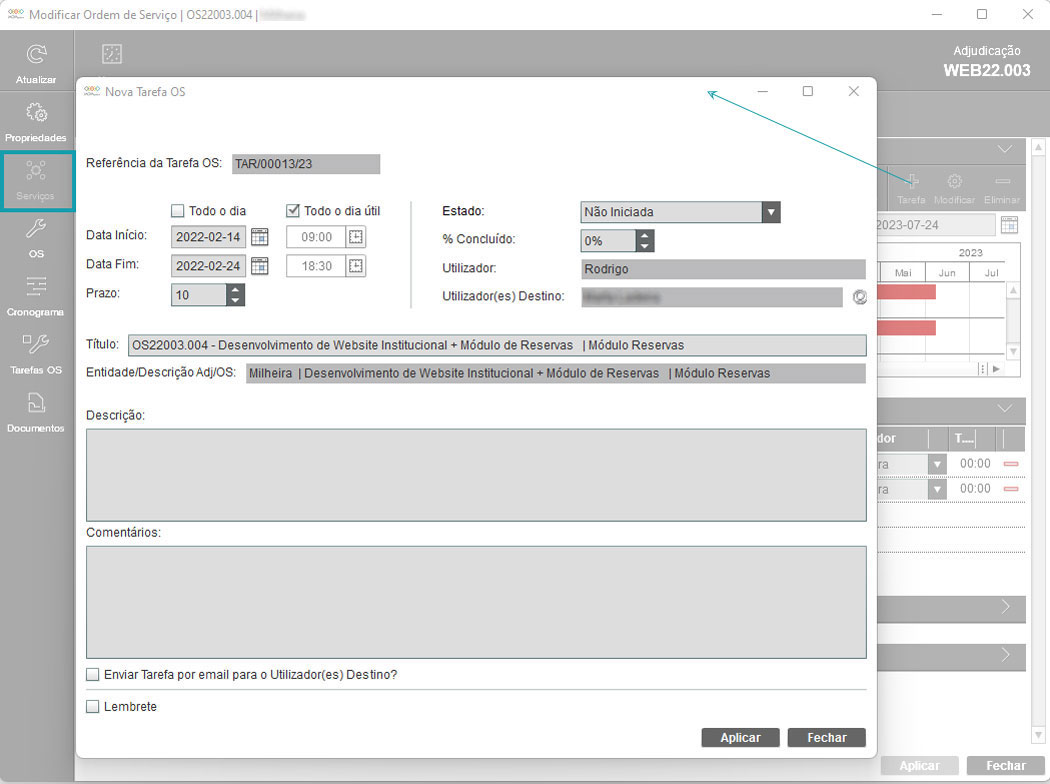The height and width of the screenshot is (784, 1050).
Task: Adjust the Prazo value spinner
Action: pyautogui.click(x=235, y=295)
